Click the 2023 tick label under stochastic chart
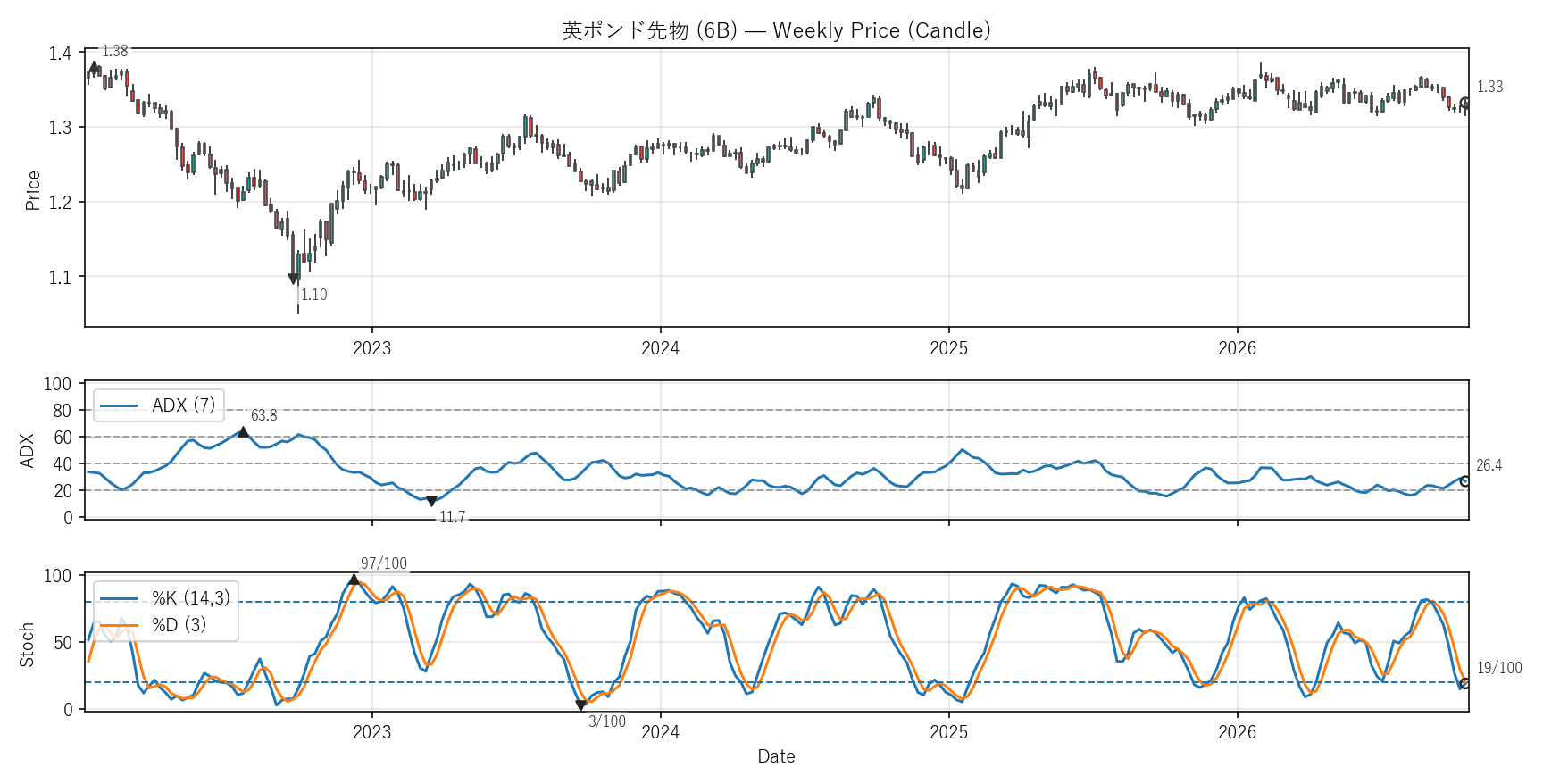The image size is (1543, 784). (x=371, y=732)
